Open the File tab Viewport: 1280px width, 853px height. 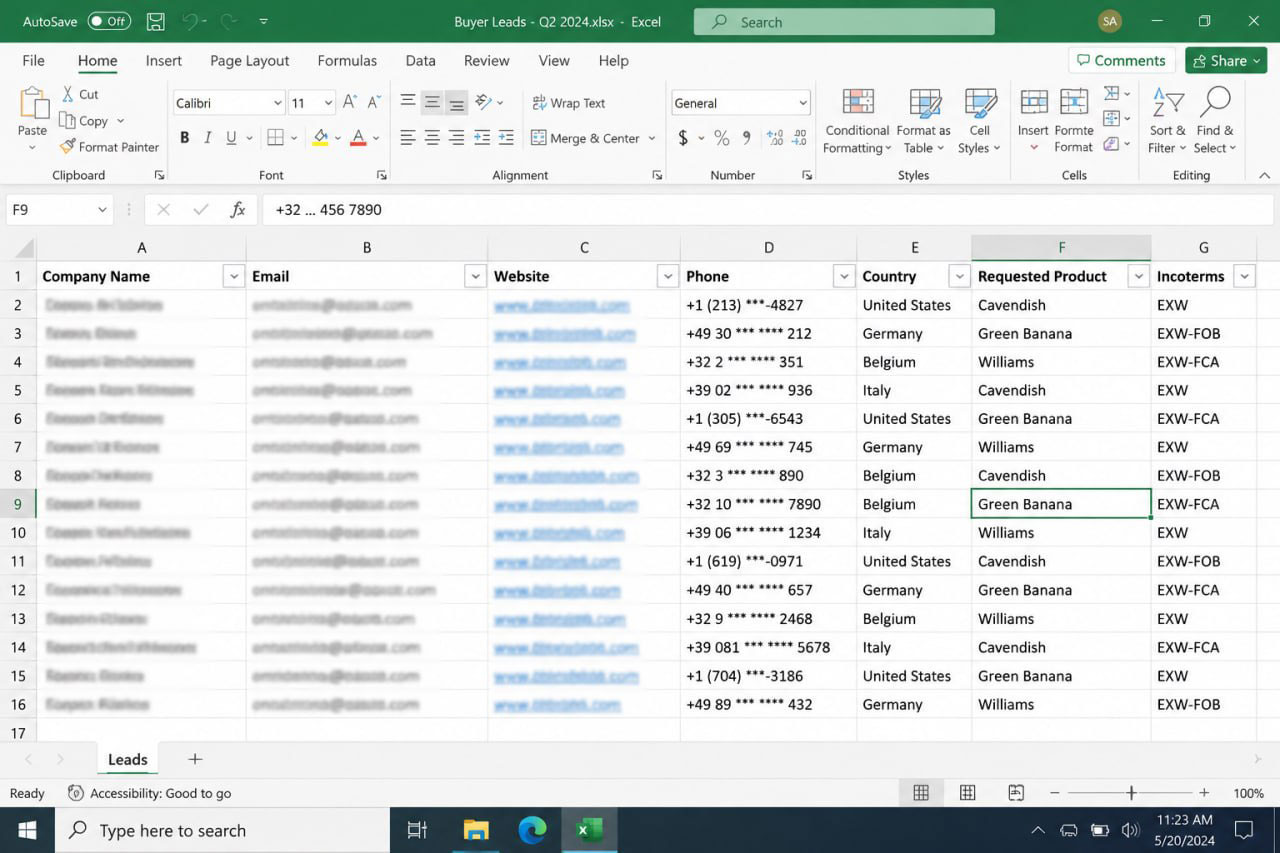pos(33,60)
